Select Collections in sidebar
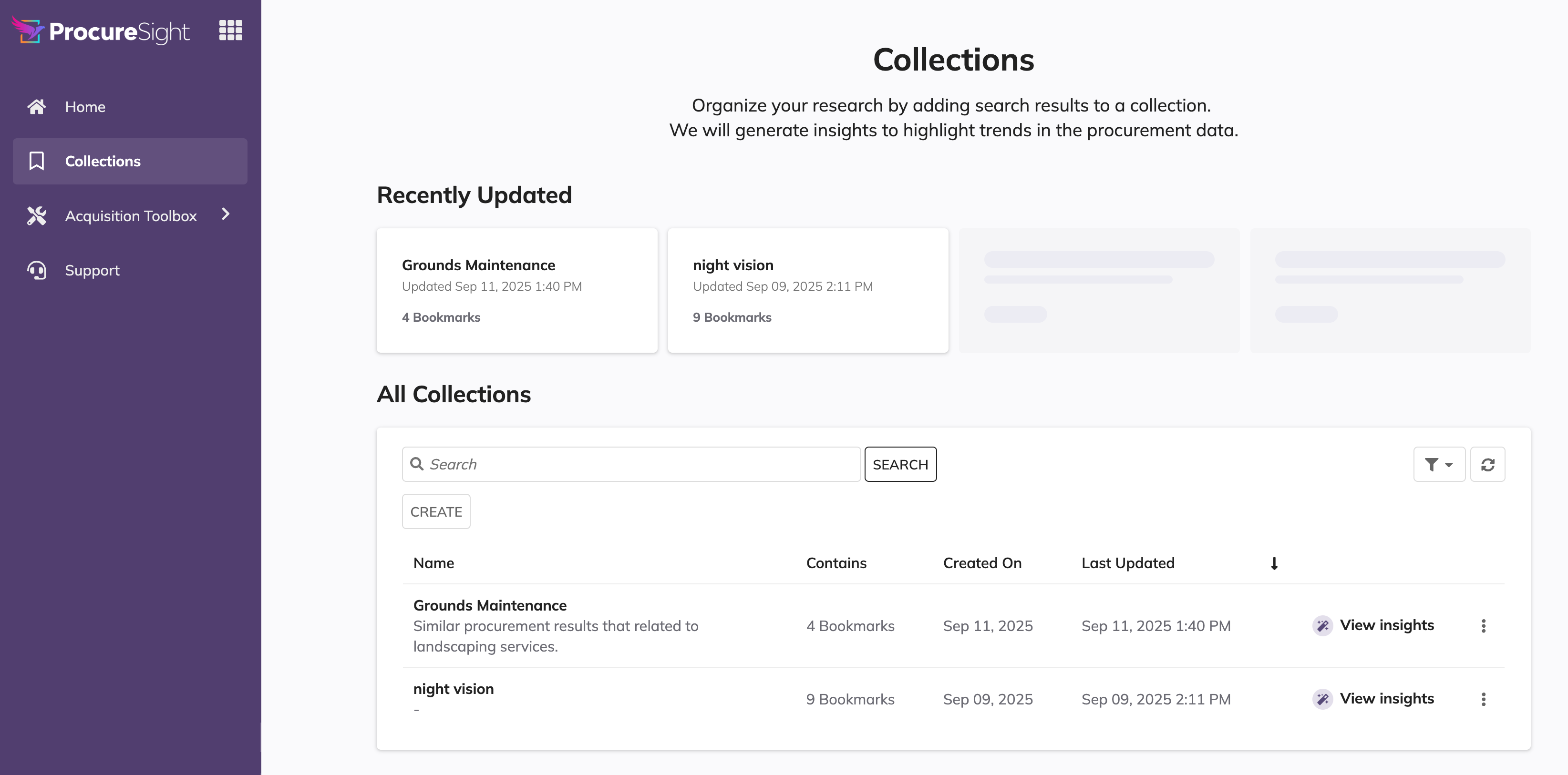Viewport: 1568px width, 775px height. [130, 161]
